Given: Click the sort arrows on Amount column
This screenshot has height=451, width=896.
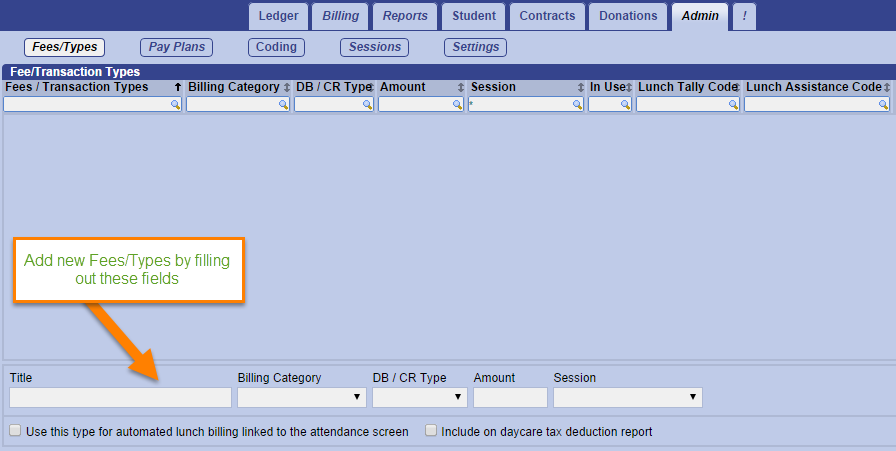Looking at the screenshot, I should (461, 88).
